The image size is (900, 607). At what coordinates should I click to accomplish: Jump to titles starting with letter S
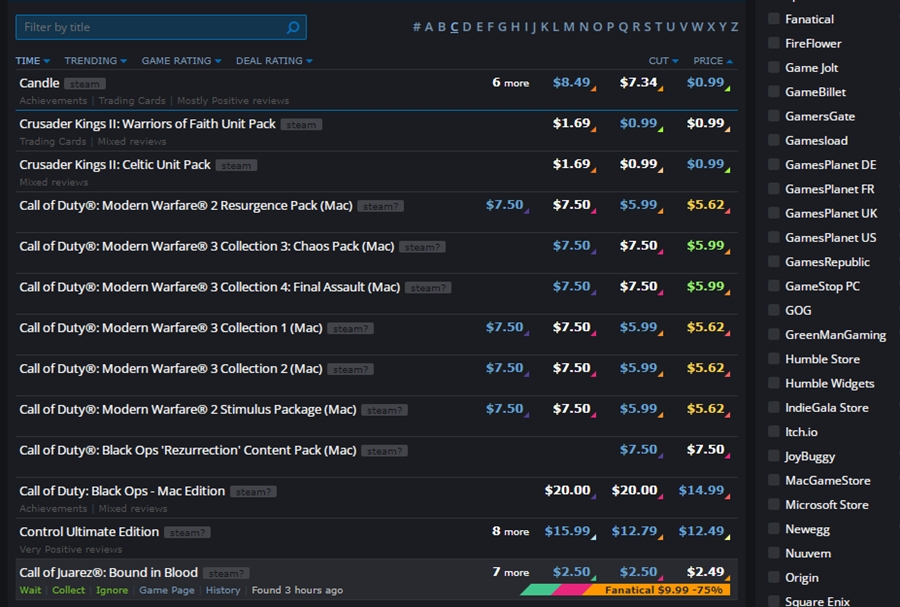click(x=647, y=27)
